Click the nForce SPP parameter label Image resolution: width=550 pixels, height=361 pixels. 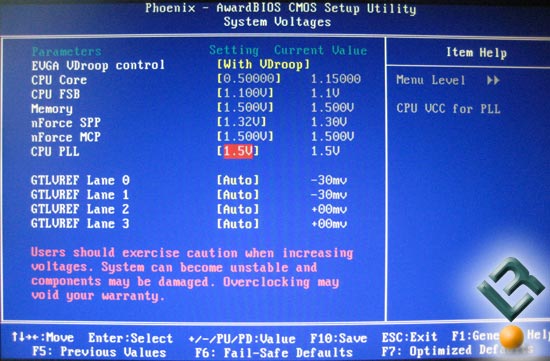click(x=66, y=123)
